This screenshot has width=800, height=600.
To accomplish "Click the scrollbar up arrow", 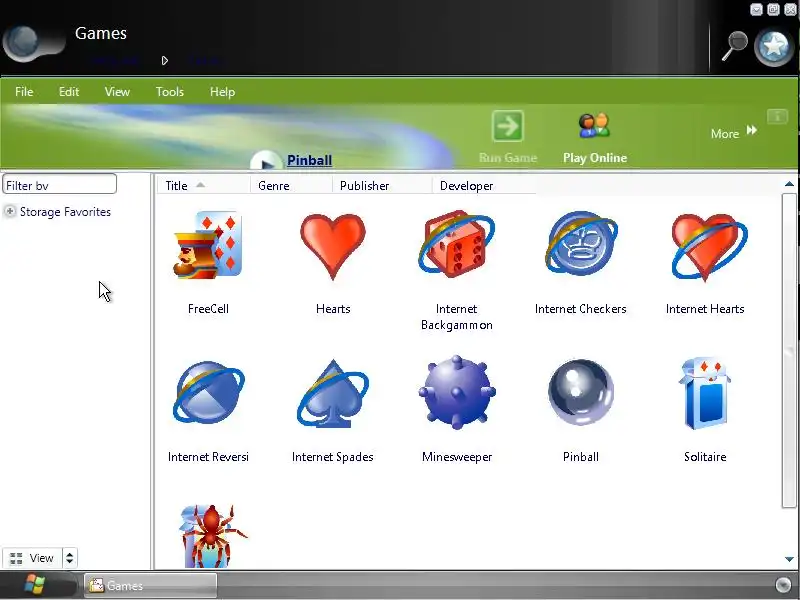I will (x=789, y=184).
